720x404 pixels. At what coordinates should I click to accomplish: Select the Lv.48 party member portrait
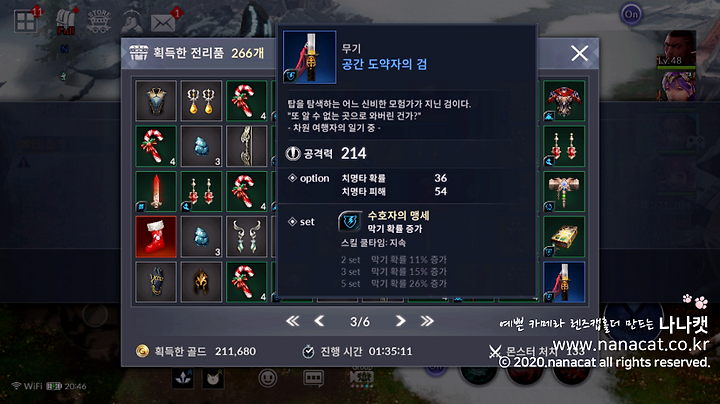tap(676, 50)
